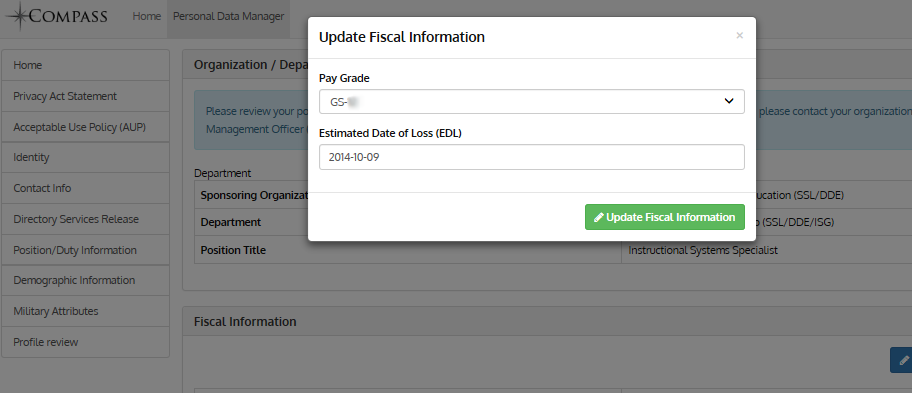Open Privacy Act Statement in sidebar
This screenshot has height=393, width=912.
(x=86, y=96)
